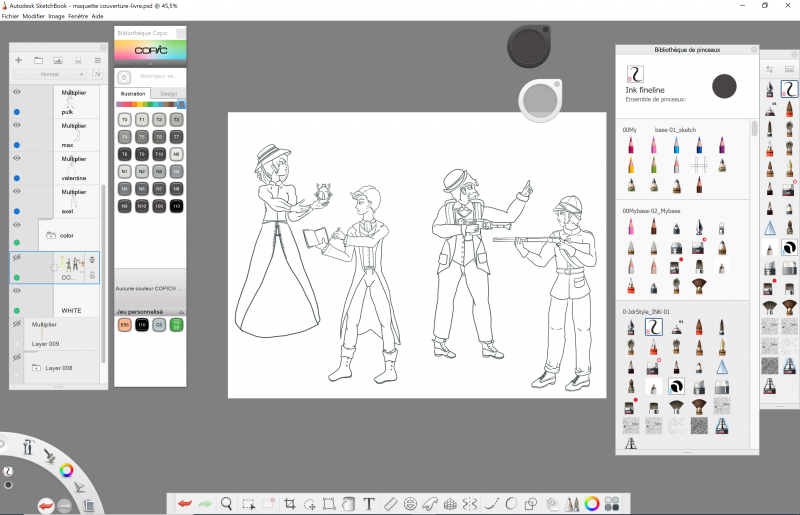Click the red undo arrow in bottom toolbar
This screenshot has width=800, height=515.
coord(185,504)
